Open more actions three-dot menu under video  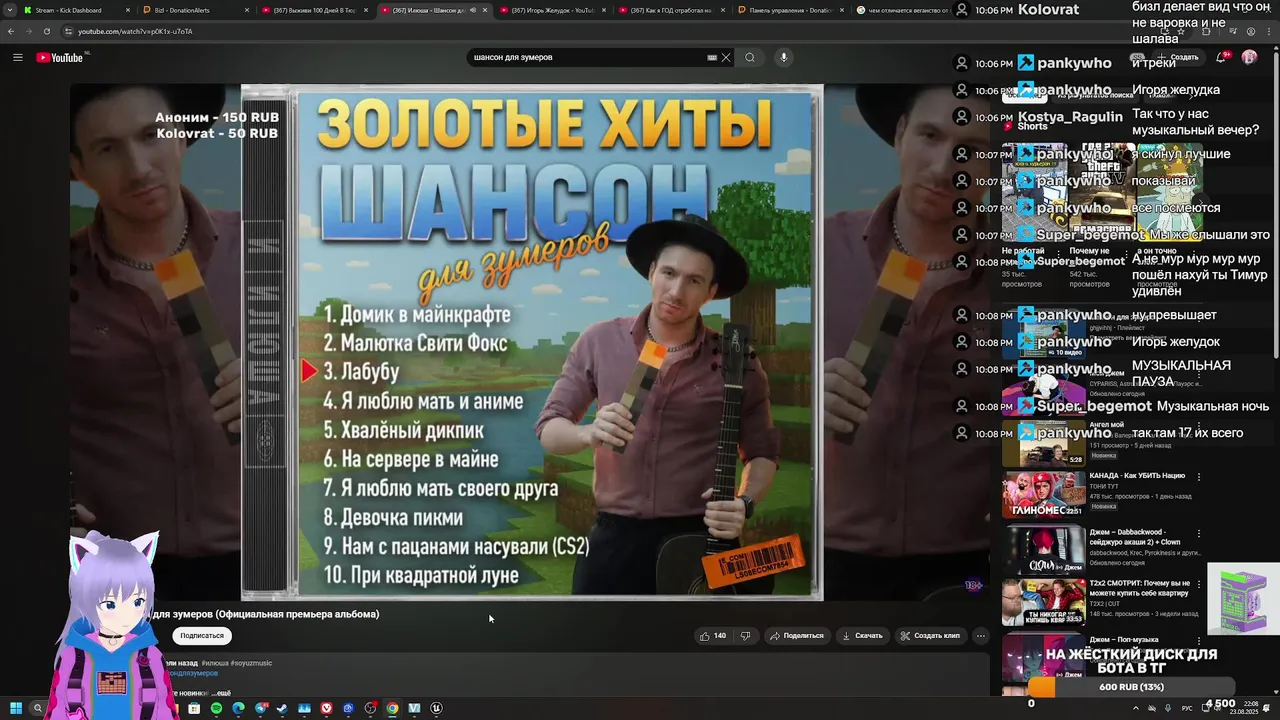(x=981, y=636)
